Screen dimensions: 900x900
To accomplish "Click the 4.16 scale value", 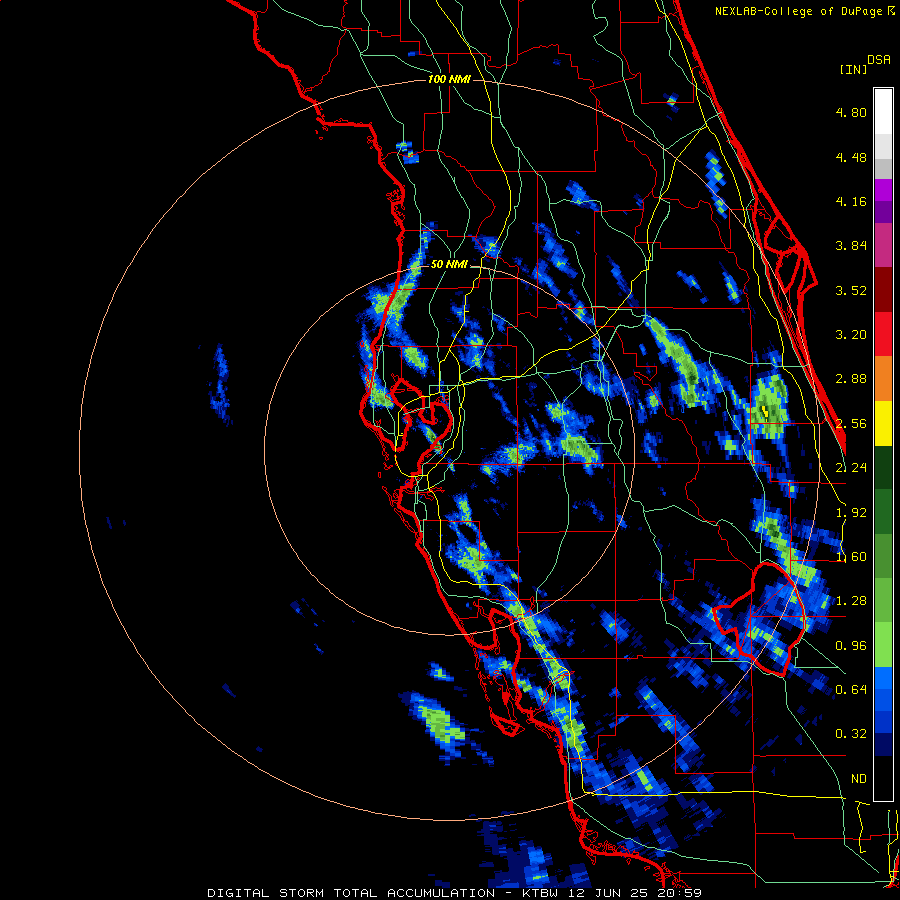I will (x=851, y=201).
